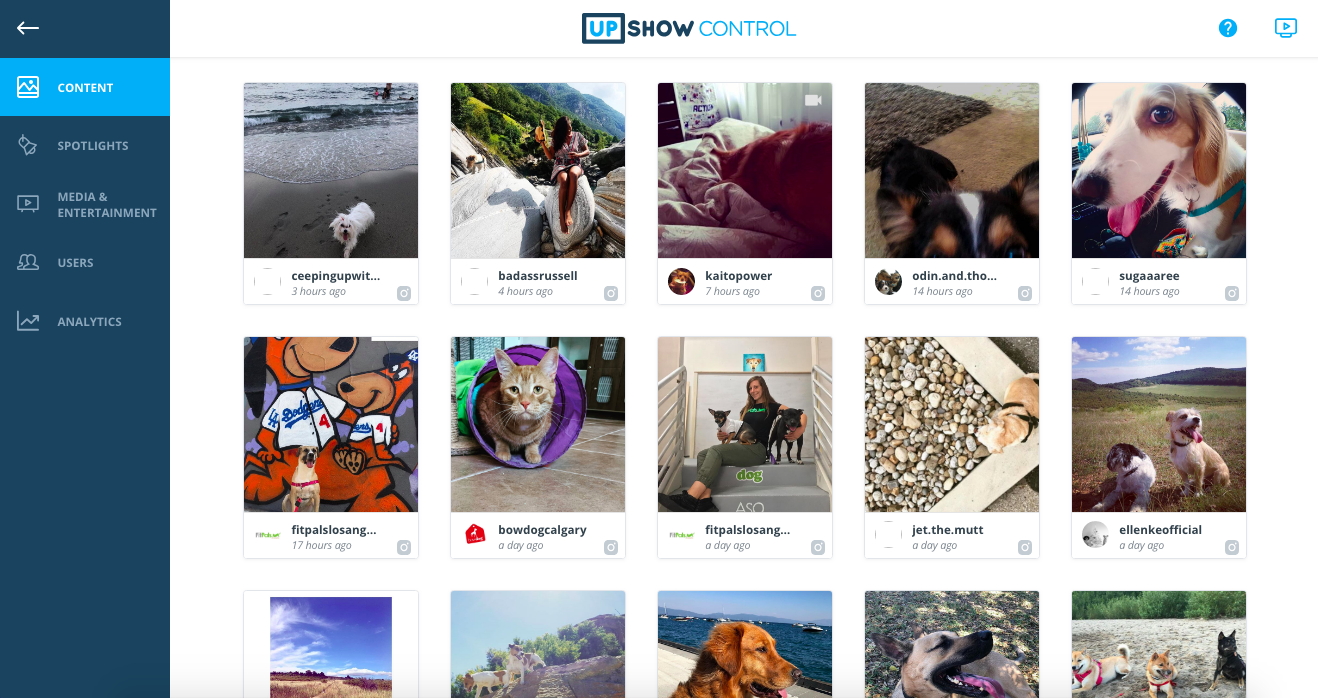The width and height of the screenshot is (1318, 698).
Task: Click kaitopower profile avatar
Action: (x=681, y=282)
